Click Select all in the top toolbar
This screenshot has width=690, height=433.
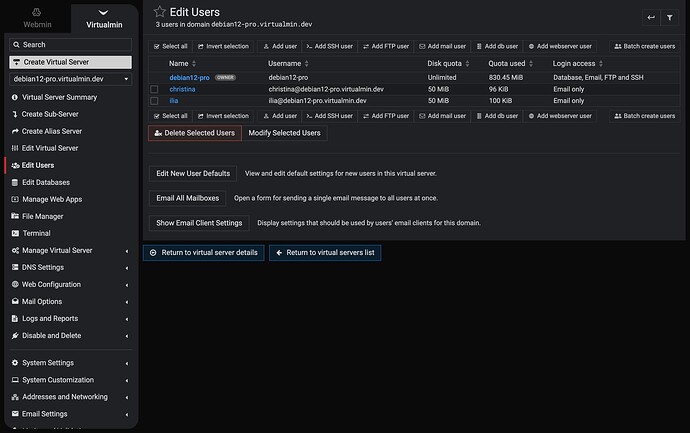coord(170,46)
